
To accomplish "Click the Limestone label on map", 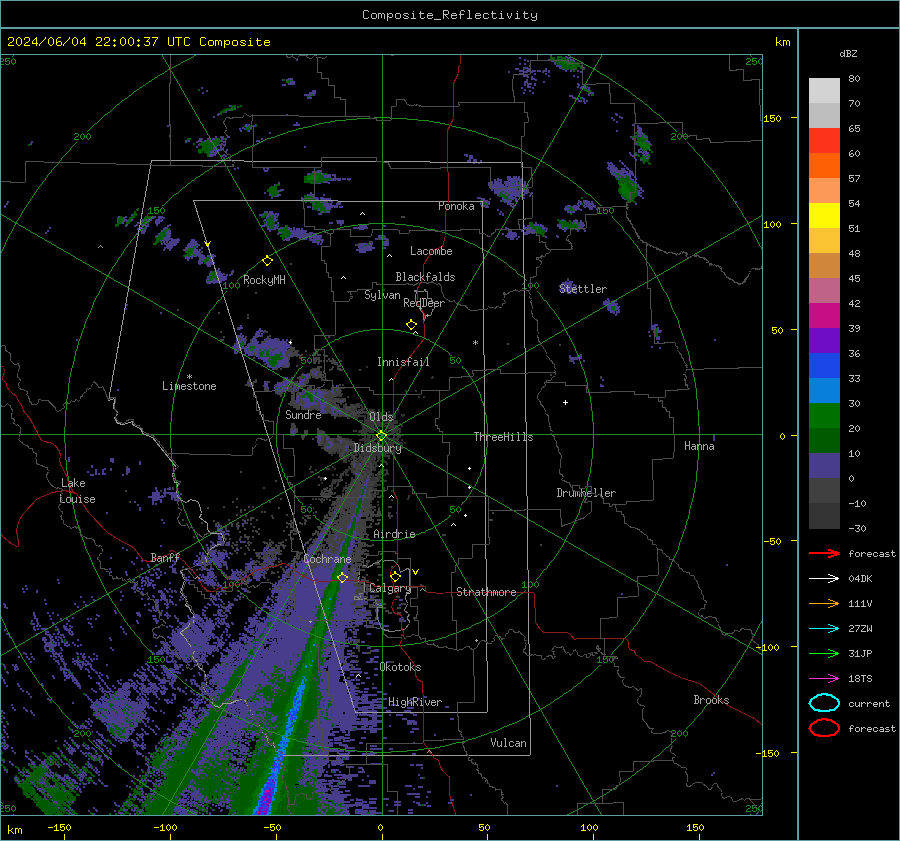I will pos(189,386).
